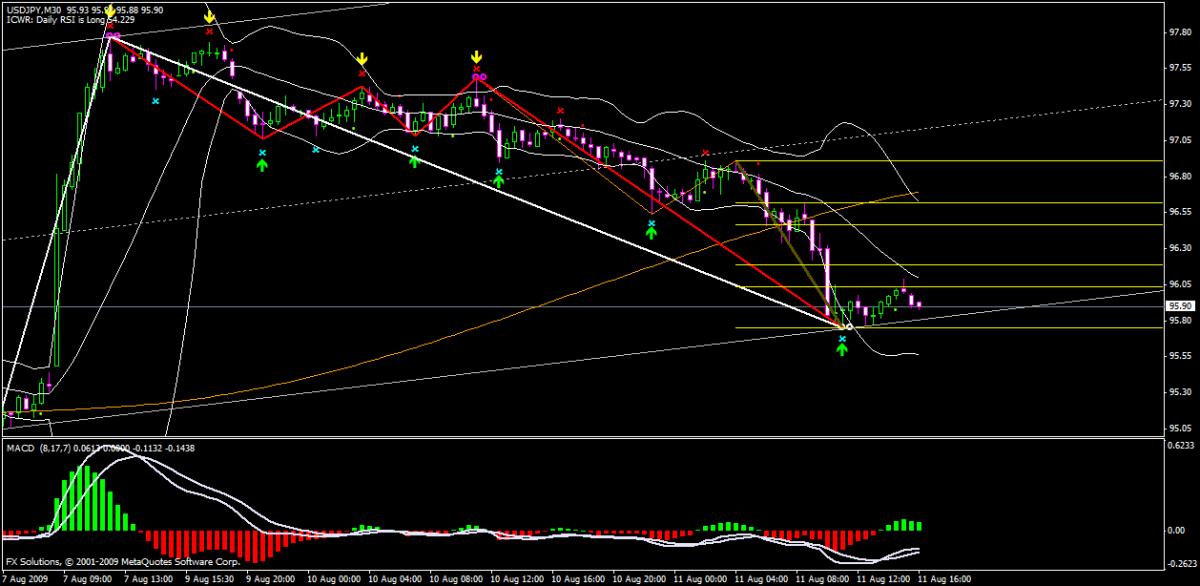Click the 95.80 price axis label
The width and height of the screenshot is (1200, 586).
point(1179,320)
